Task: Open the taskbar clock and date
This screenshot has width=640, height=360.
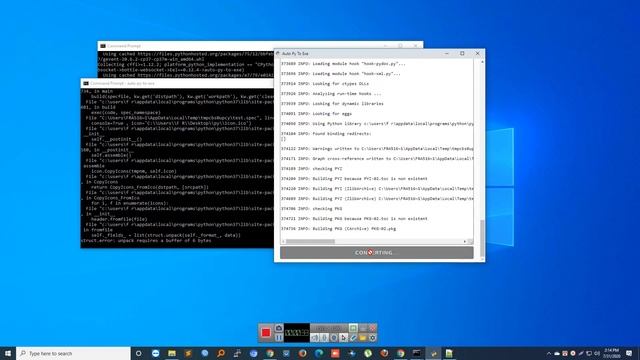Action: (x=611, y=353)
